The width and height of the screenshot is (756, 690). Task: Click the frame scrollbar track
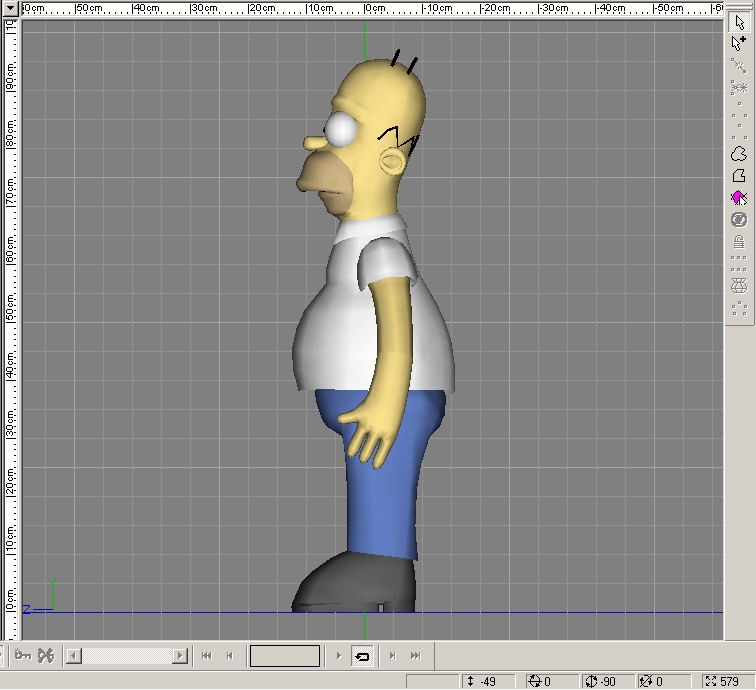click(127, 656)
